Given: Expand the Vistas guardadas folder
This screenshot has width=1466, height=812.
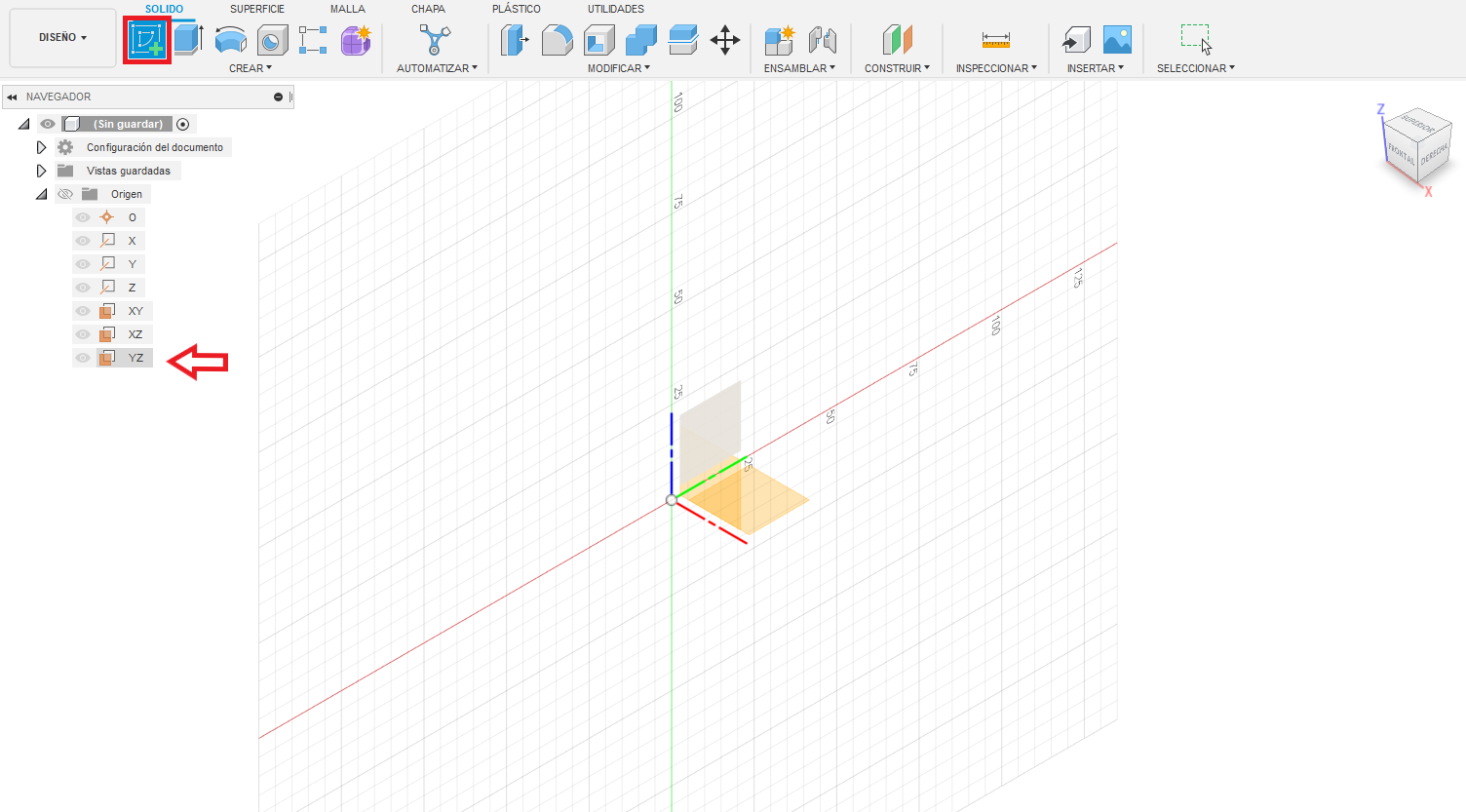Looking at the screenshot, I should click(41, 171).
